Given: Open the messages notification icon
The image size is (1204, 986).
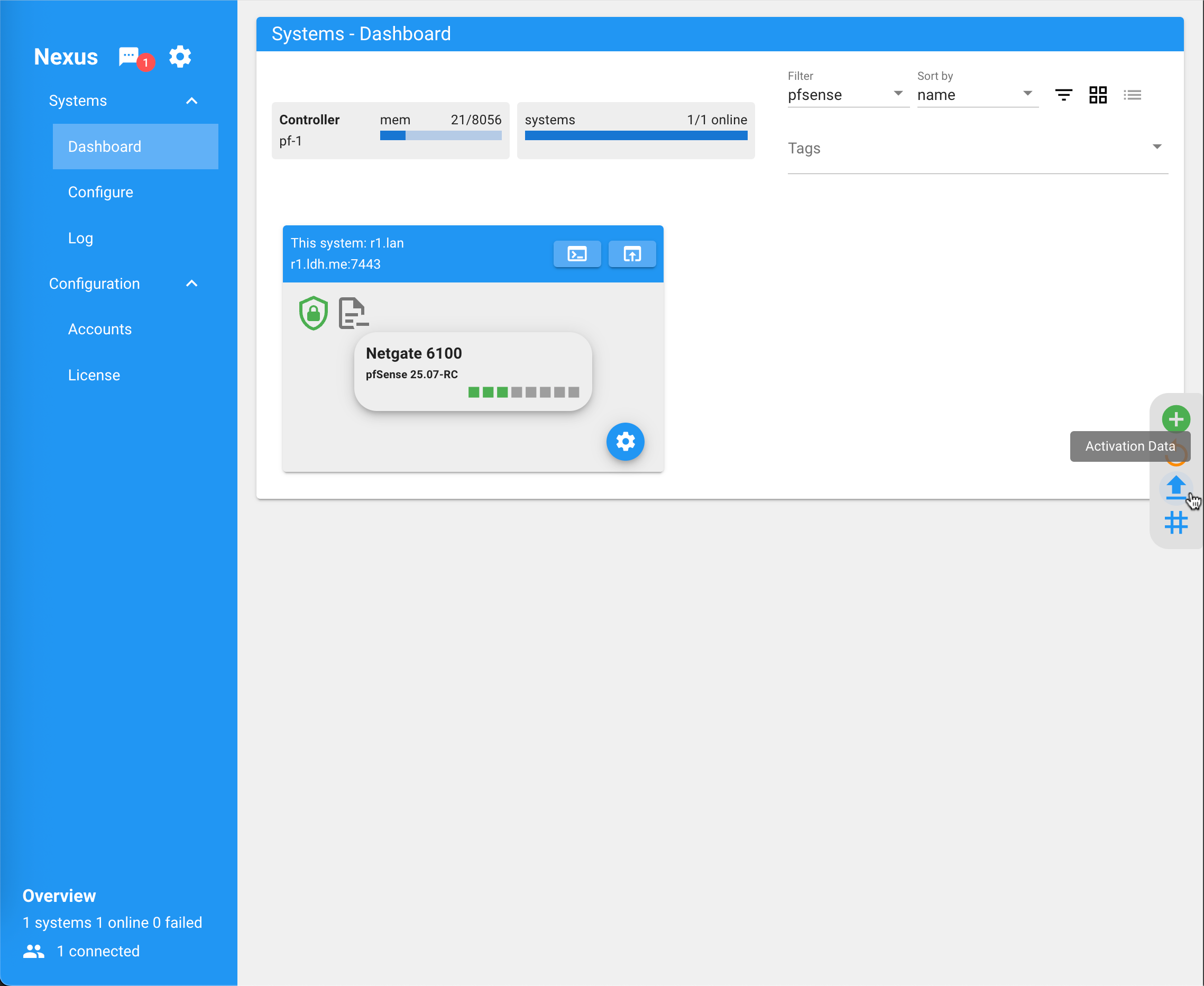Looking at the screenshot, I should coord(130,57).
